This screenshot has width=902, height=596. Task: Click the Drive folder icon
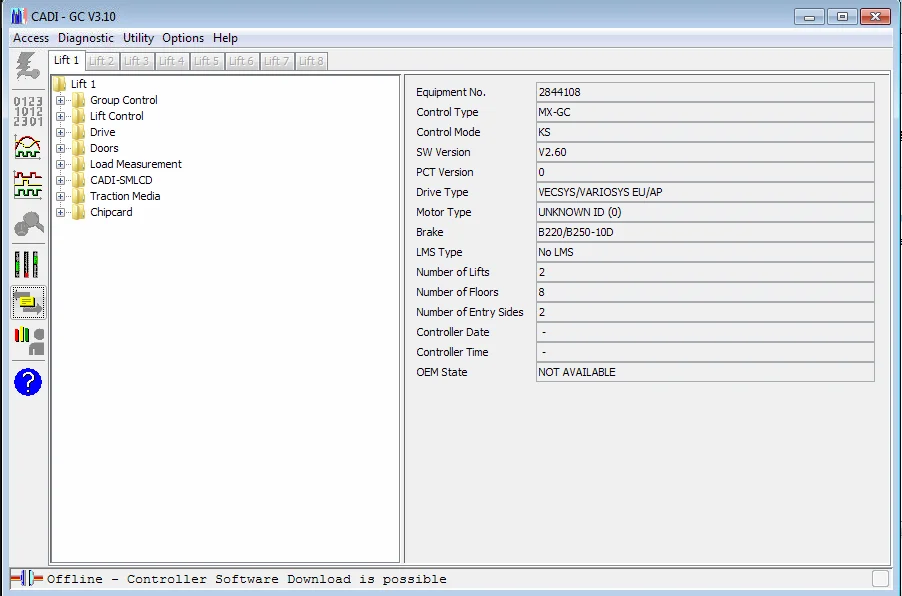coord(79,132)
